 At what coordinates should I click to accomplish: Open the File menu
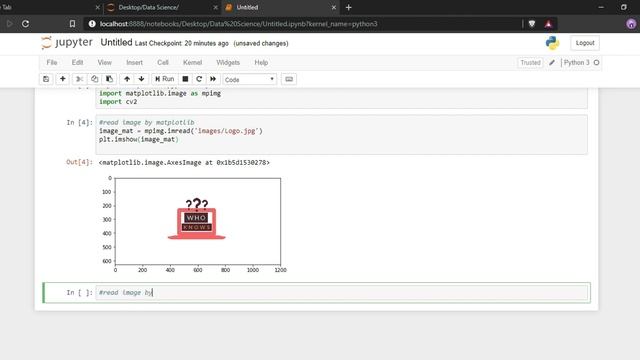point(52,62)
